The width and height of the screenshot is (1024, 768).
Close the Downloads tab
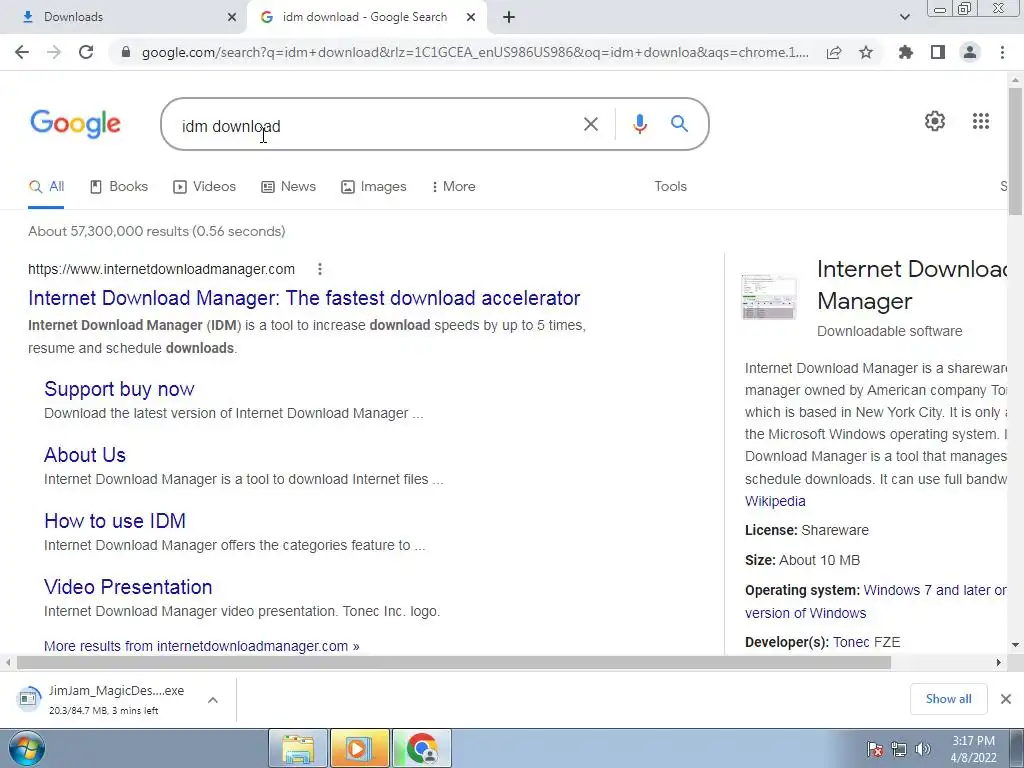(232, 17)
